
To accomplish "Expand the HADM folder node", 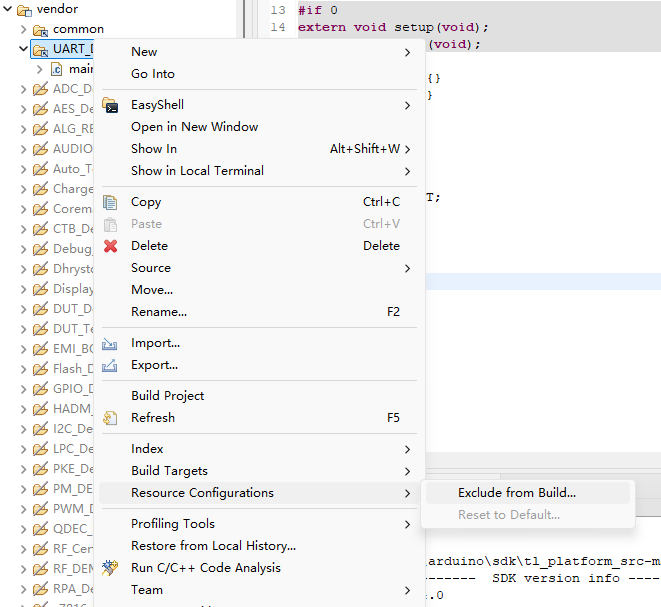I will point(24,409).
